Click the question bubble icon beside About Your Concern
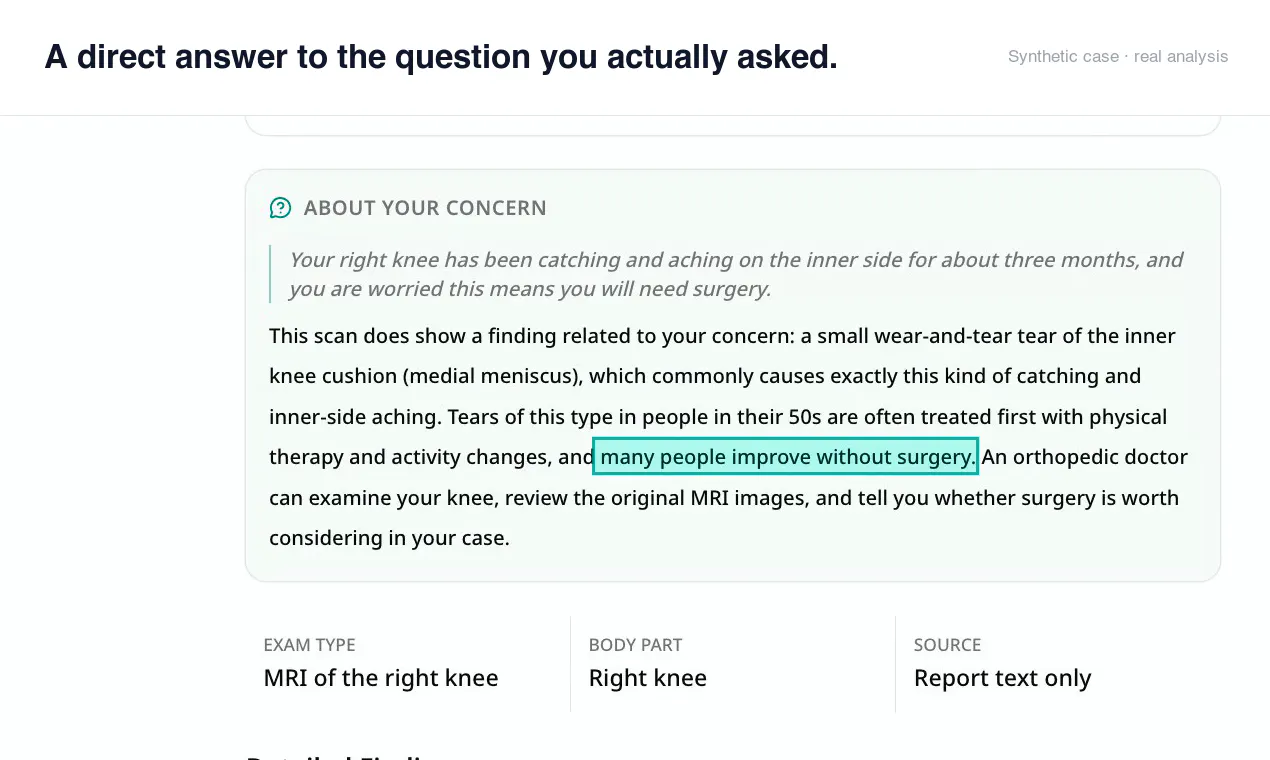The height and width of the screenshot is (760, 1270). point(280,208)
